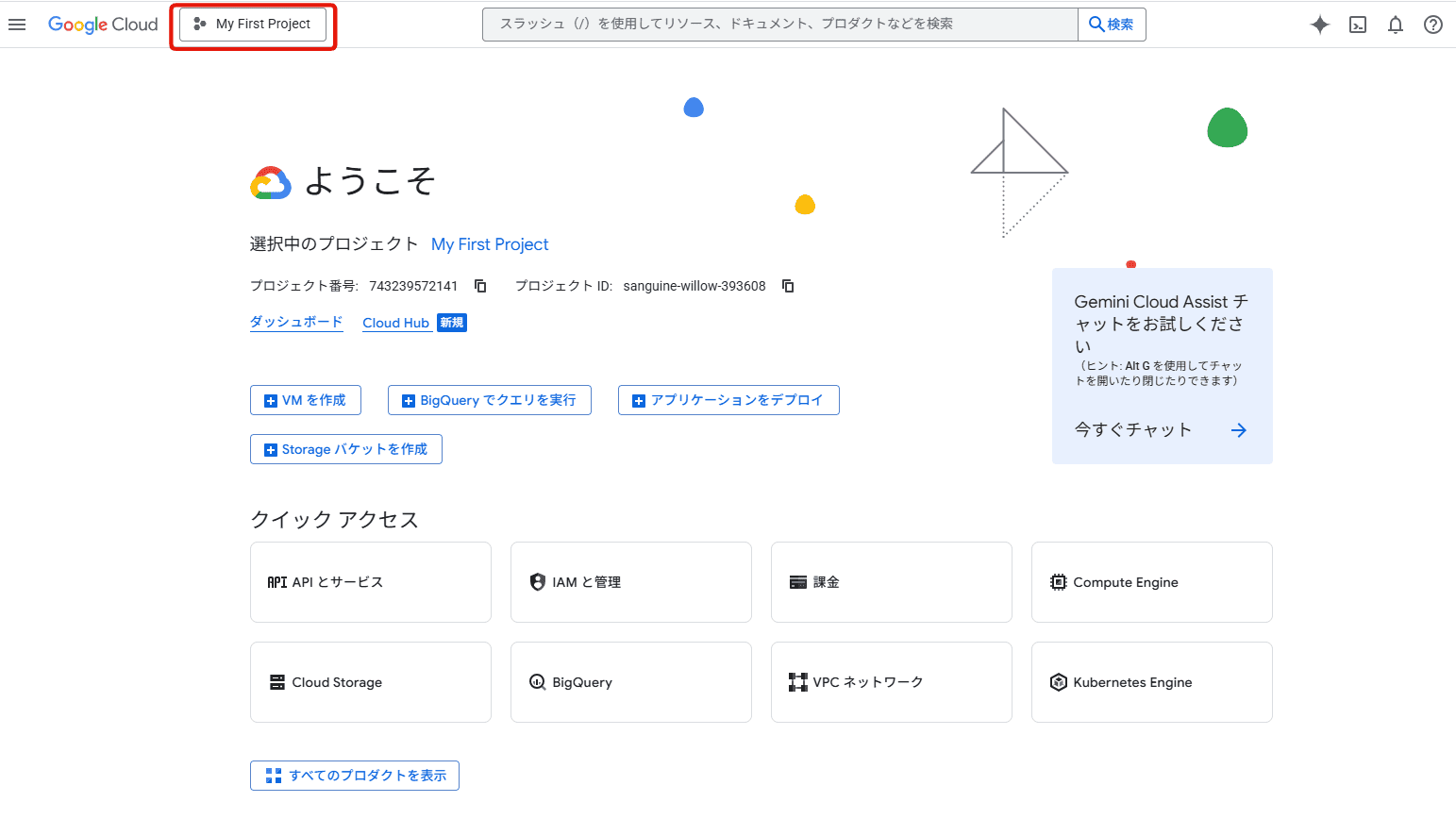Open the notifications bell
1456x819 pixels.
click(1396, 25)
